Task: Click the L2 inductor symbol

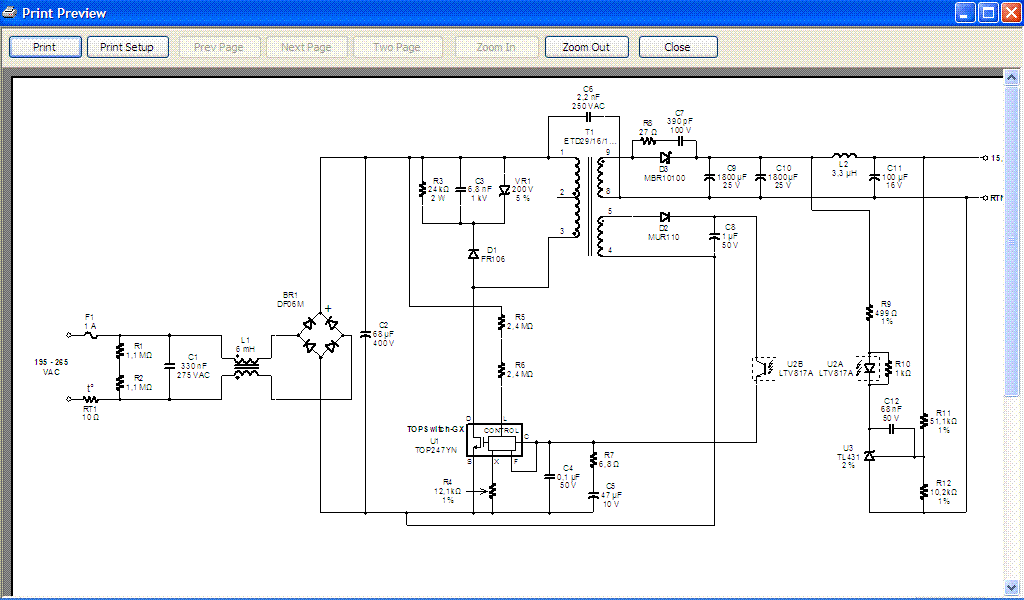Action: click(x=844, y=156)
